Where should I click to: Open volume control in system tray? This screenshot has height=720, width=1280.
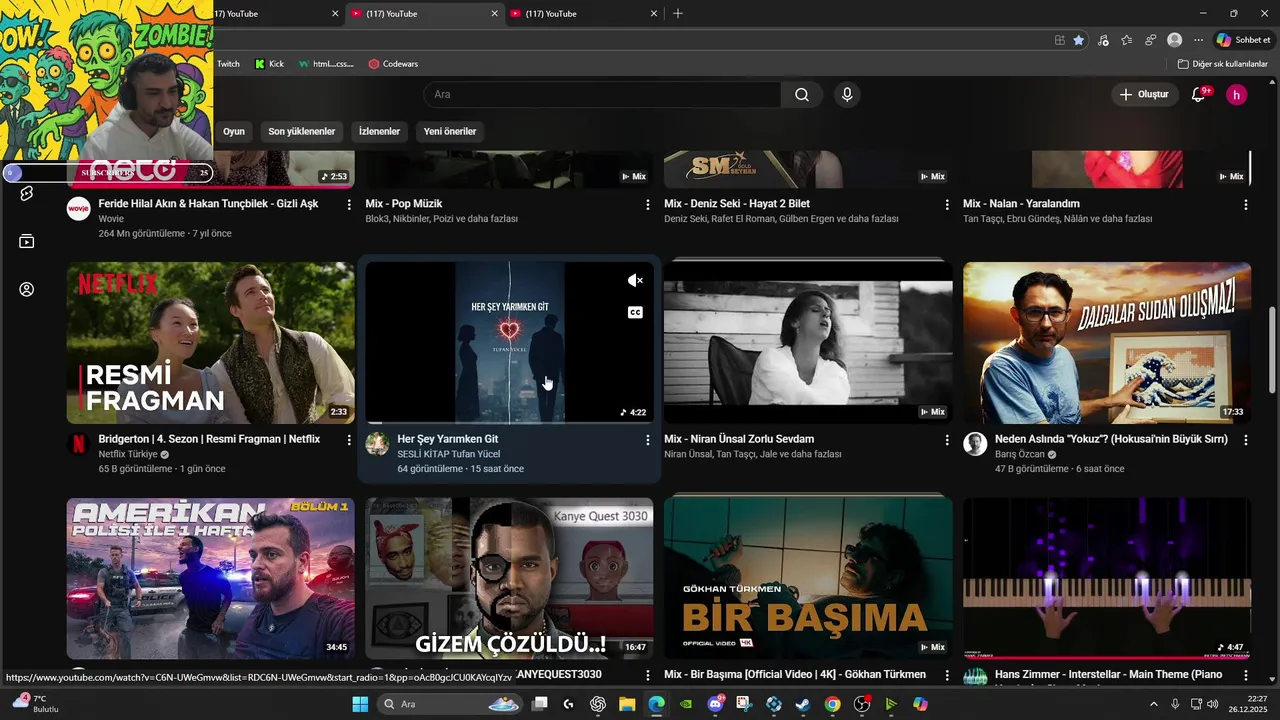(1212, 704)
